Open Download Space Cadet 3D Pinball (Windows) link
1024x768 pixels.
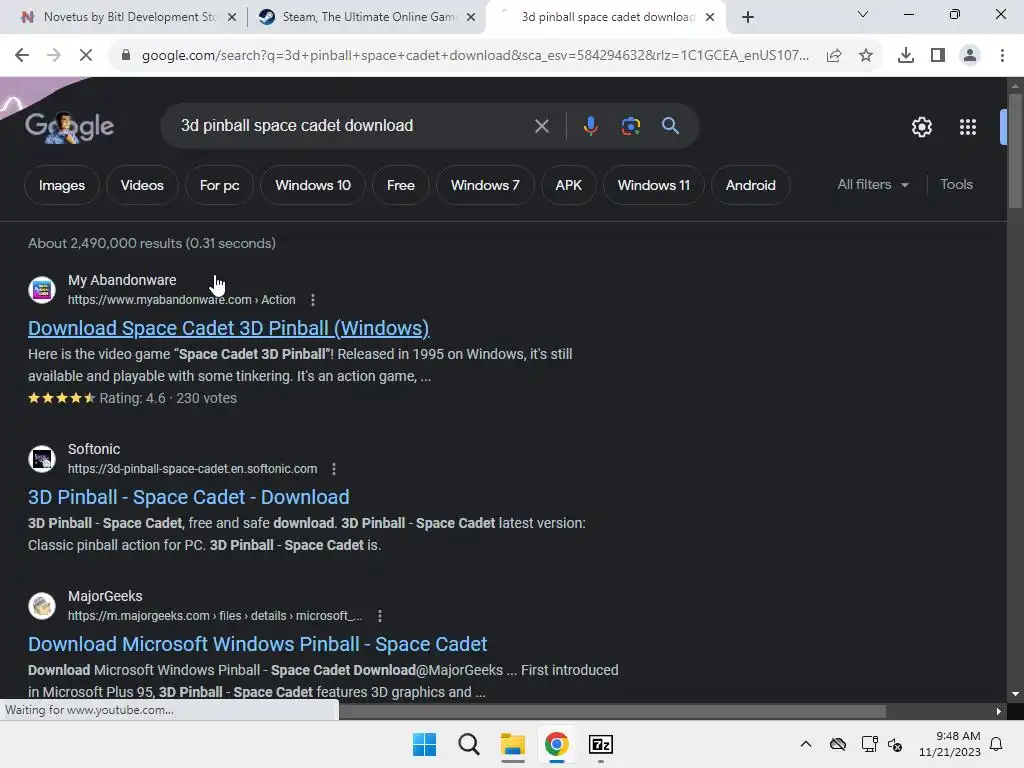229,328
